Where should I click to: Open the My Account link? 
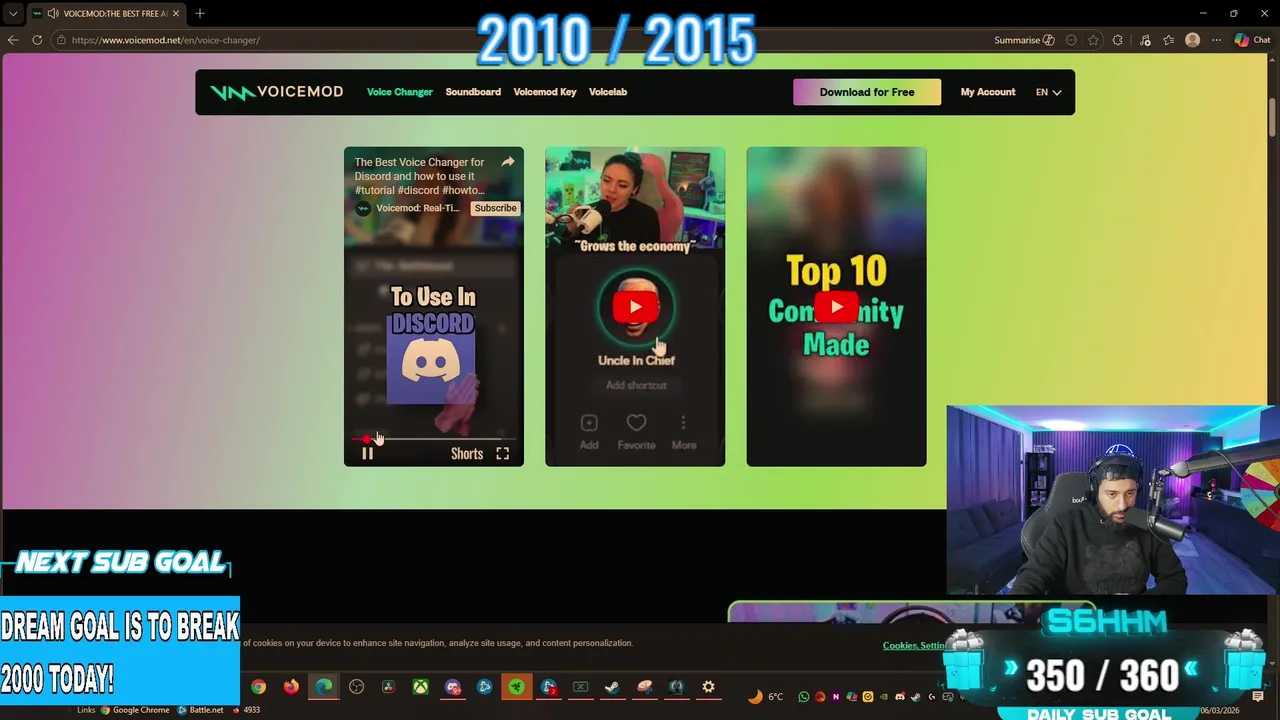[x=988, y=92]
